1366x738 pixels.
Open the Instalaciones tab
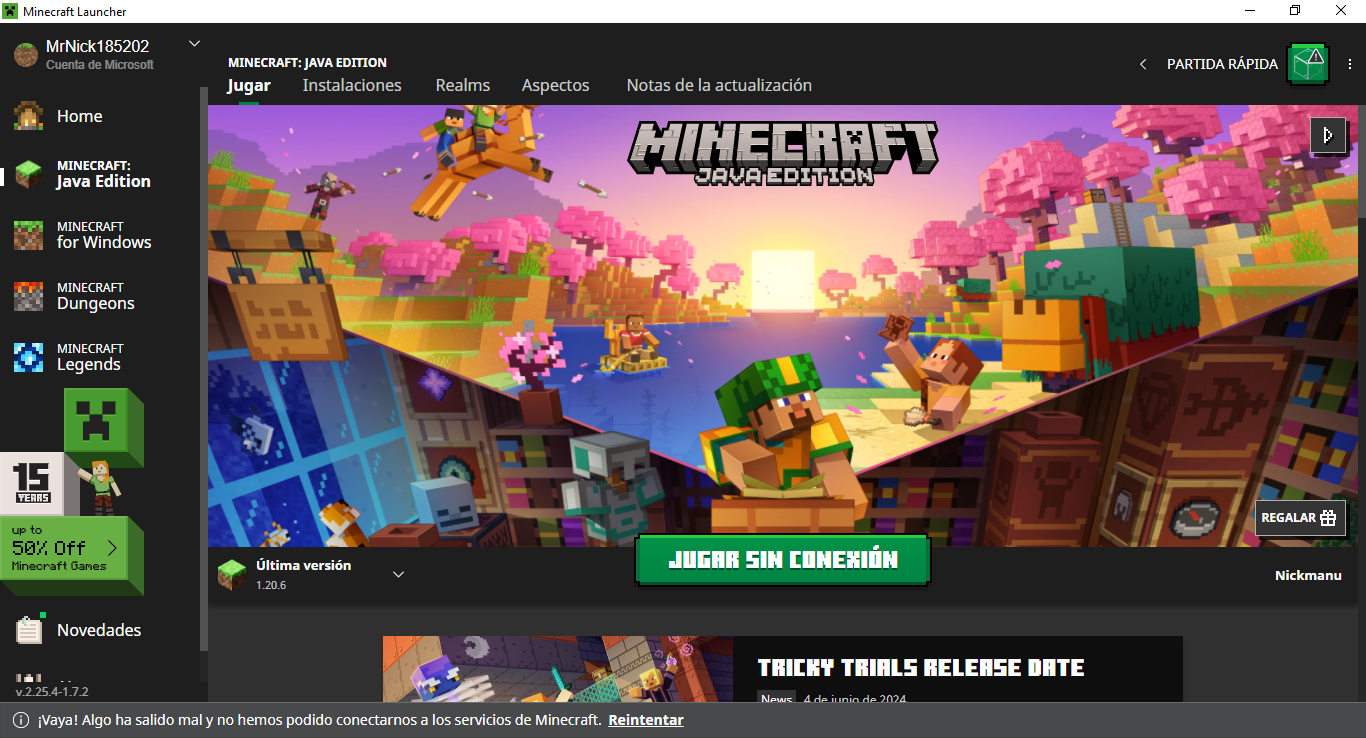click(x=352, y=85)
